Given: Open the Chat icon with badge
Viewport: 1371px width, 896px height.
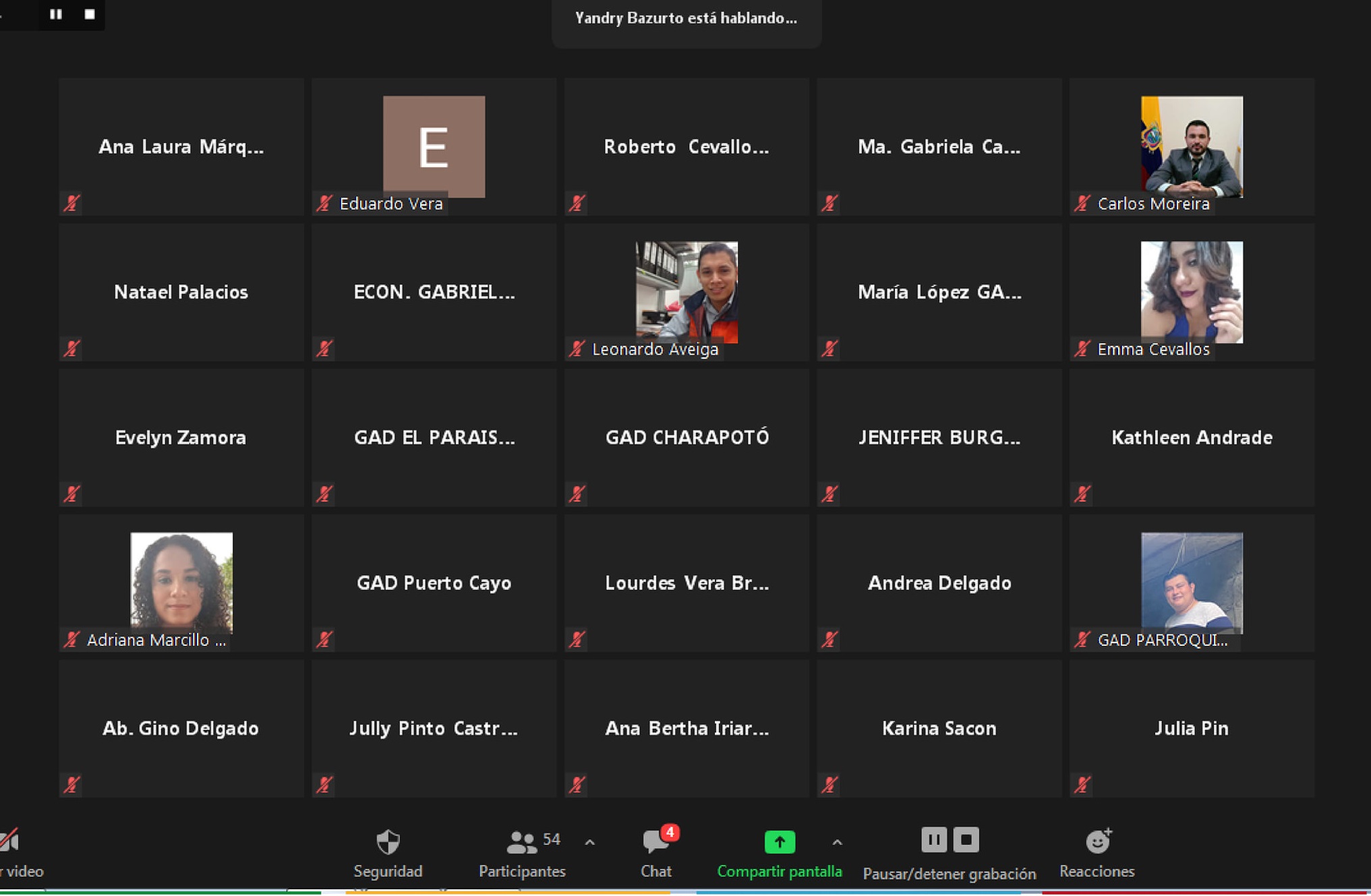Looking at the screenshot, I should (655, 841).
